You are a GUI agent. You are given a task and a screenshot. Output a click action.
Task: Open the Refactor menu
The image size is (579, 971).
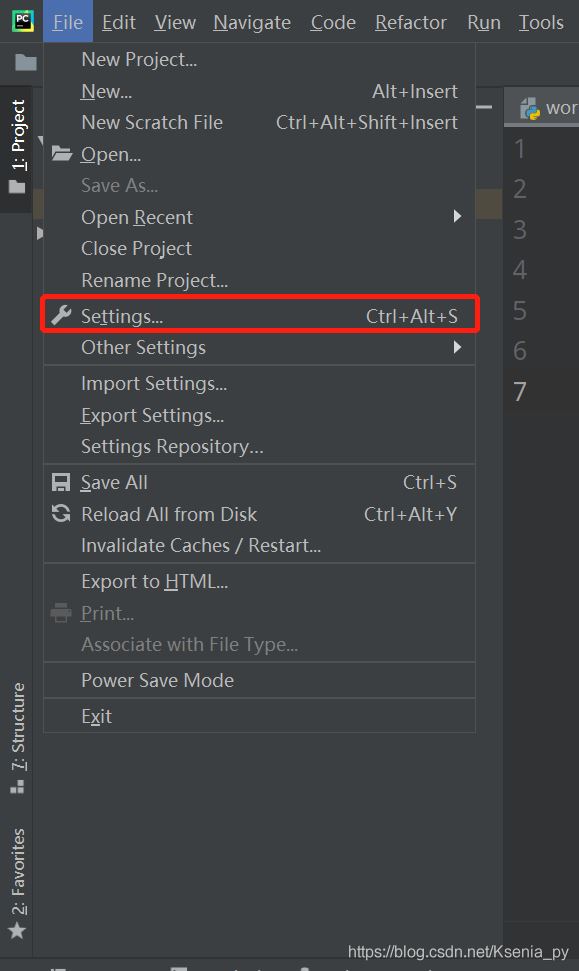coord(411,22)
